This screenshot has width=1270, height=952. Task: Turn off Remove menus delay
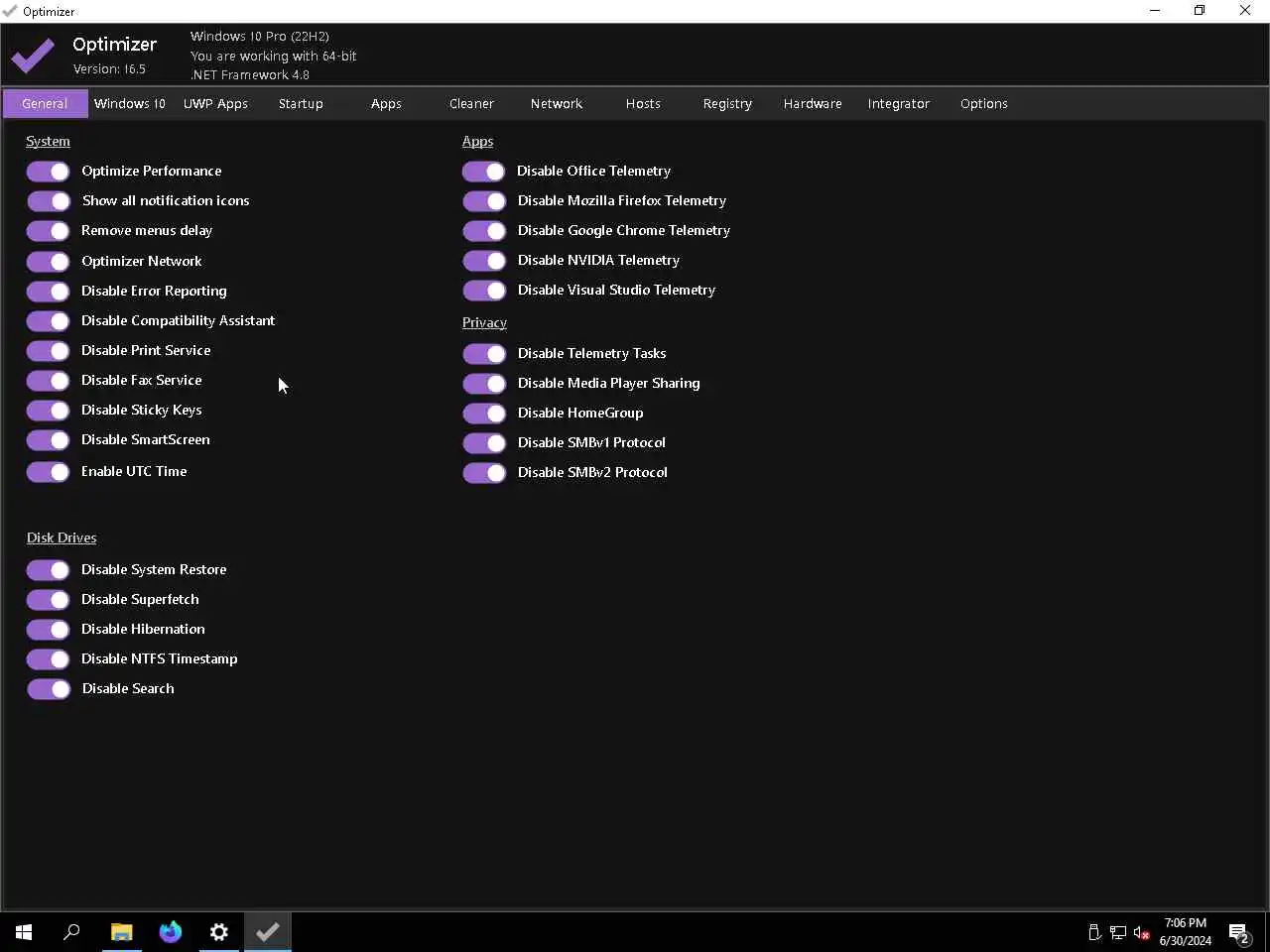(48, 231)
